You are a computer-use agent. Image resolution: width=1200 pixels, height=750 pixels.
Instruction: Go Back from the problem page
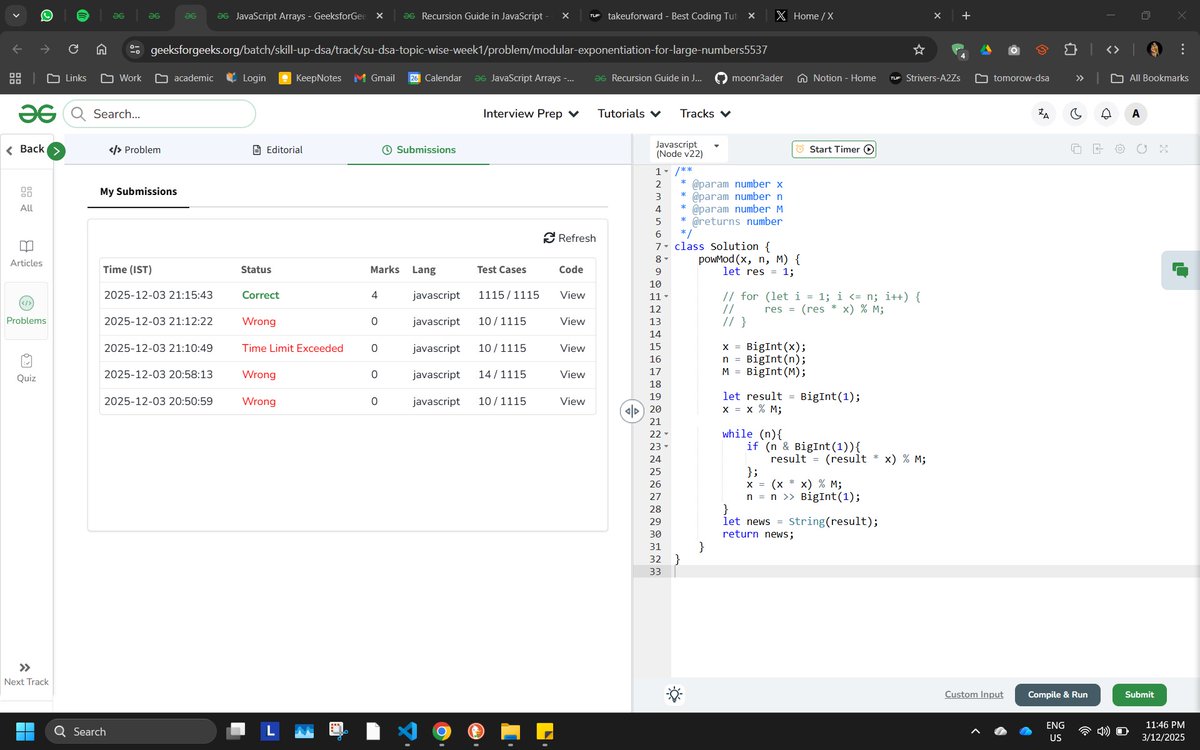click(x=25, y=149)
